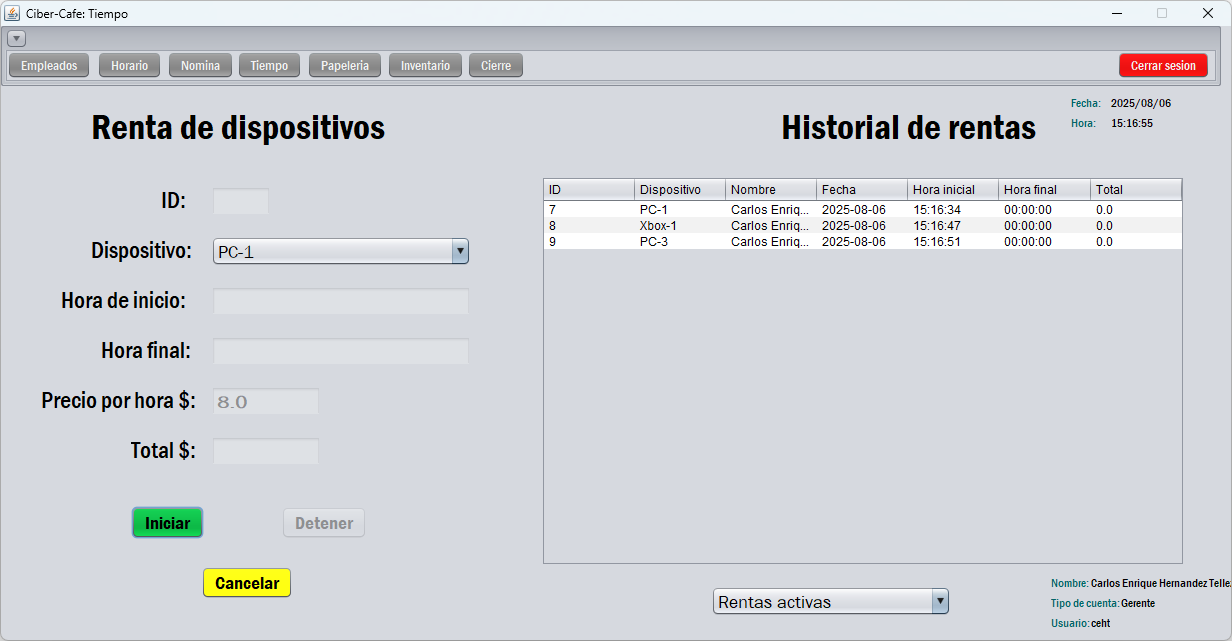Minimize the Ciber-Cafe window
Screen dimensions: 1232x641
coord(1115,13)
